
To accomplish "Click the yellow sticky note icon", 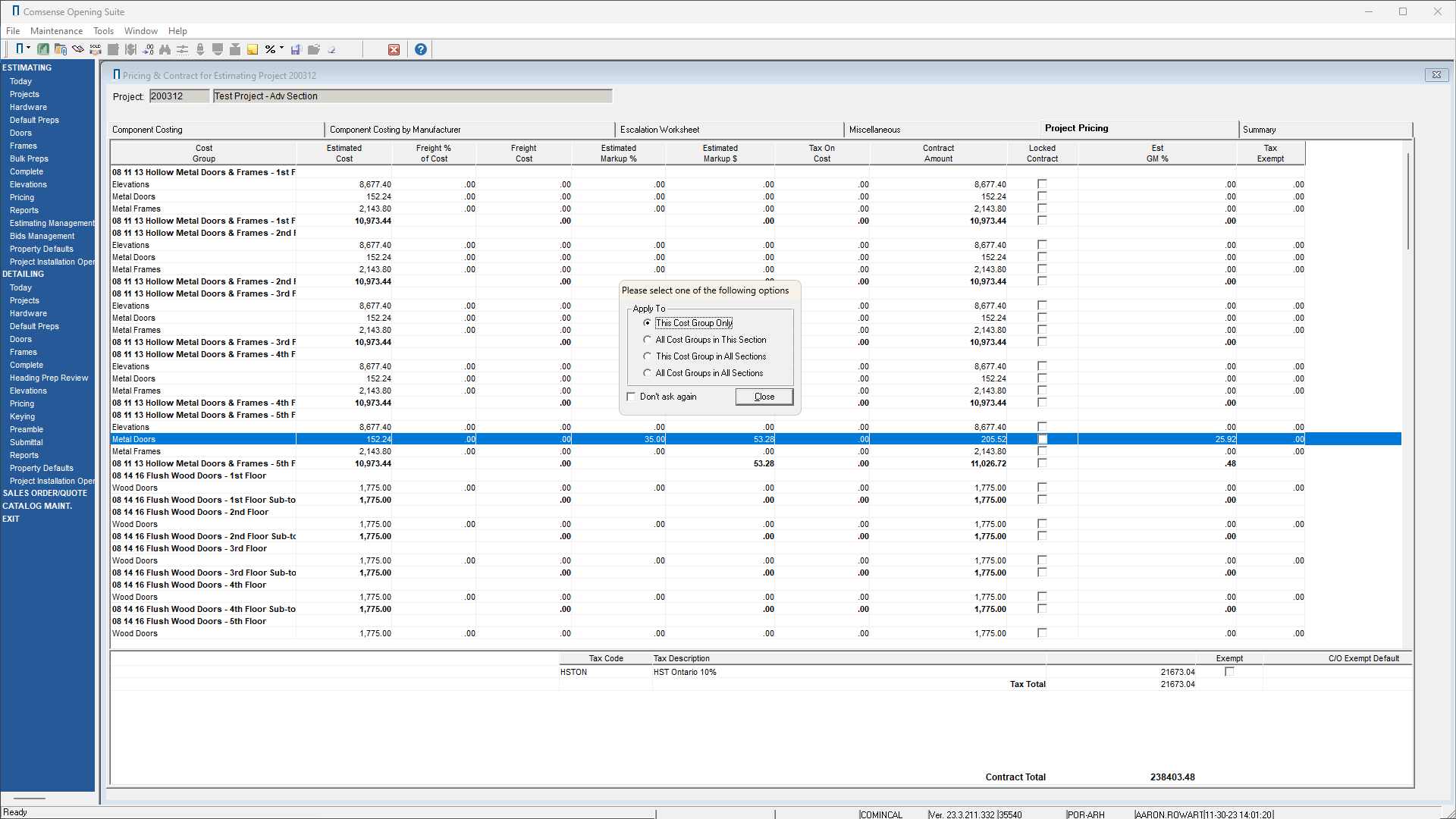I will pyautogui.click(x=253, y=49).
